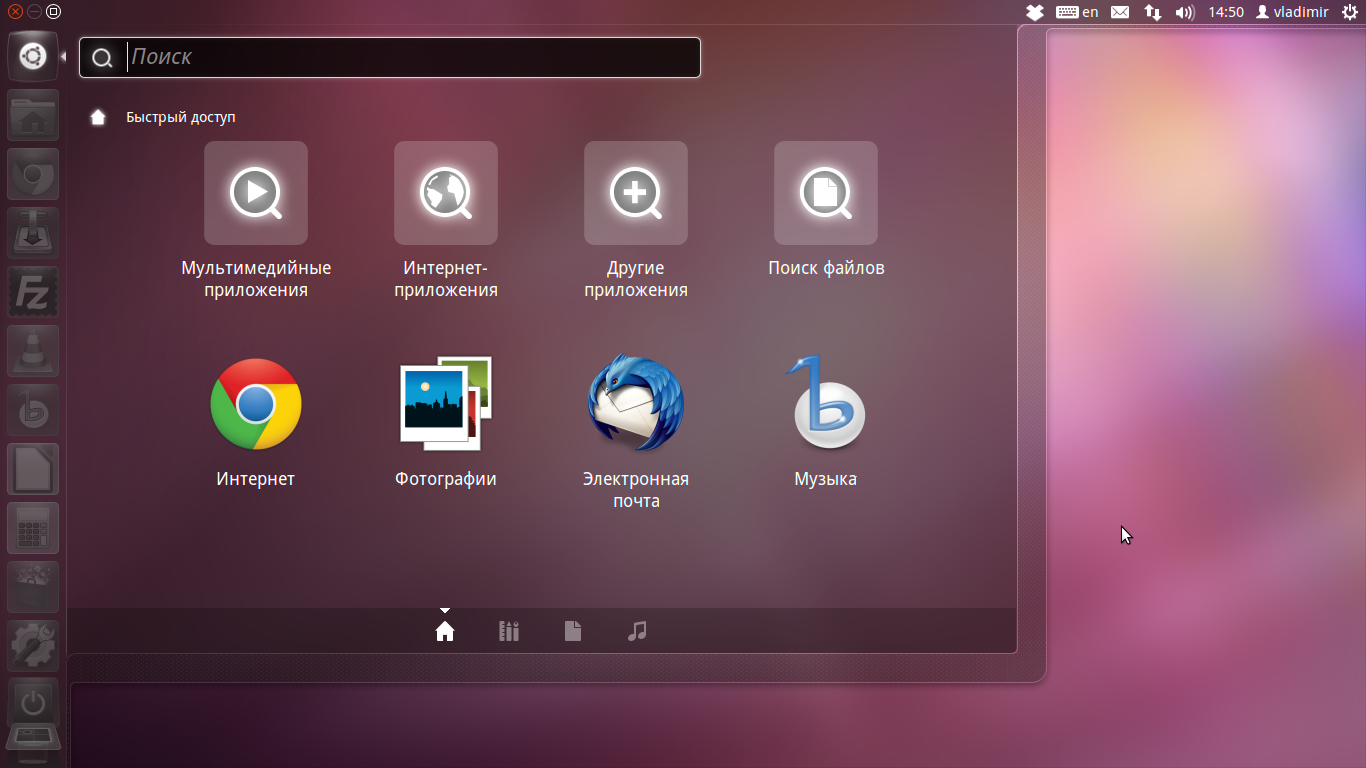Viewport: 1366px width, 768px height.
Task: Open the session gear menu in the top panel
Action: tap(1352, 12)
